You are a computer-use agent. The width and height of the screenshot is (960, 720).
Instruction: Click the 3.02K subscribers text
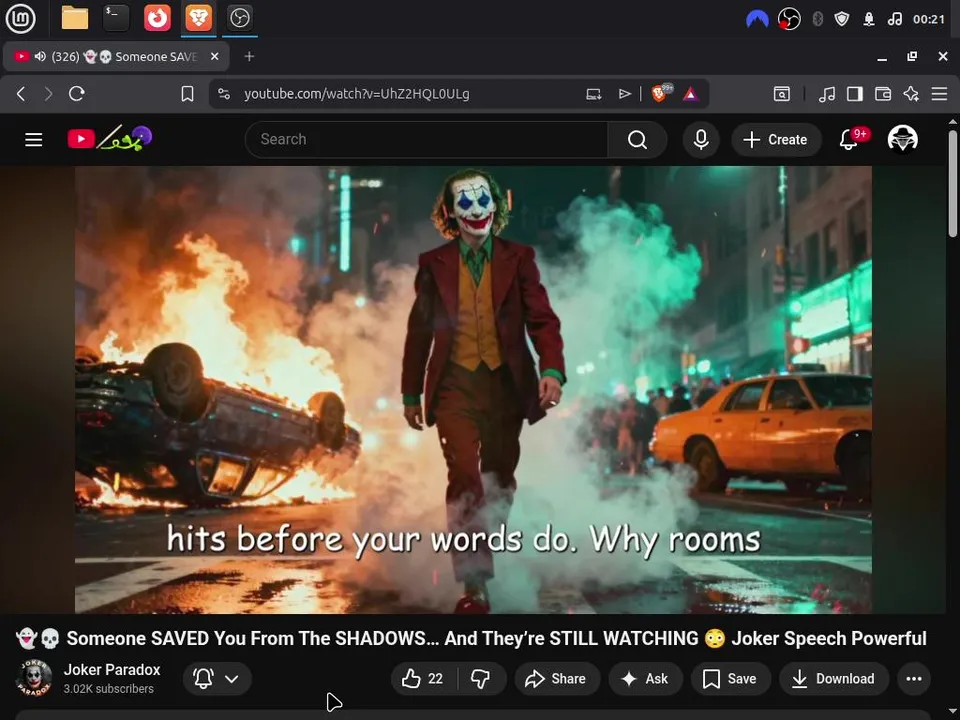108,689
